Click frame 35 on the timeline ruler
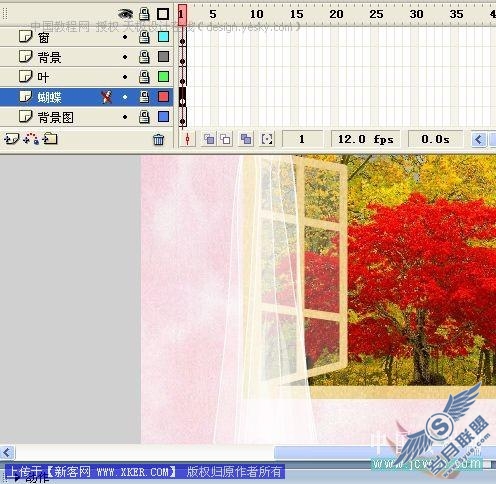 point(456,14)
